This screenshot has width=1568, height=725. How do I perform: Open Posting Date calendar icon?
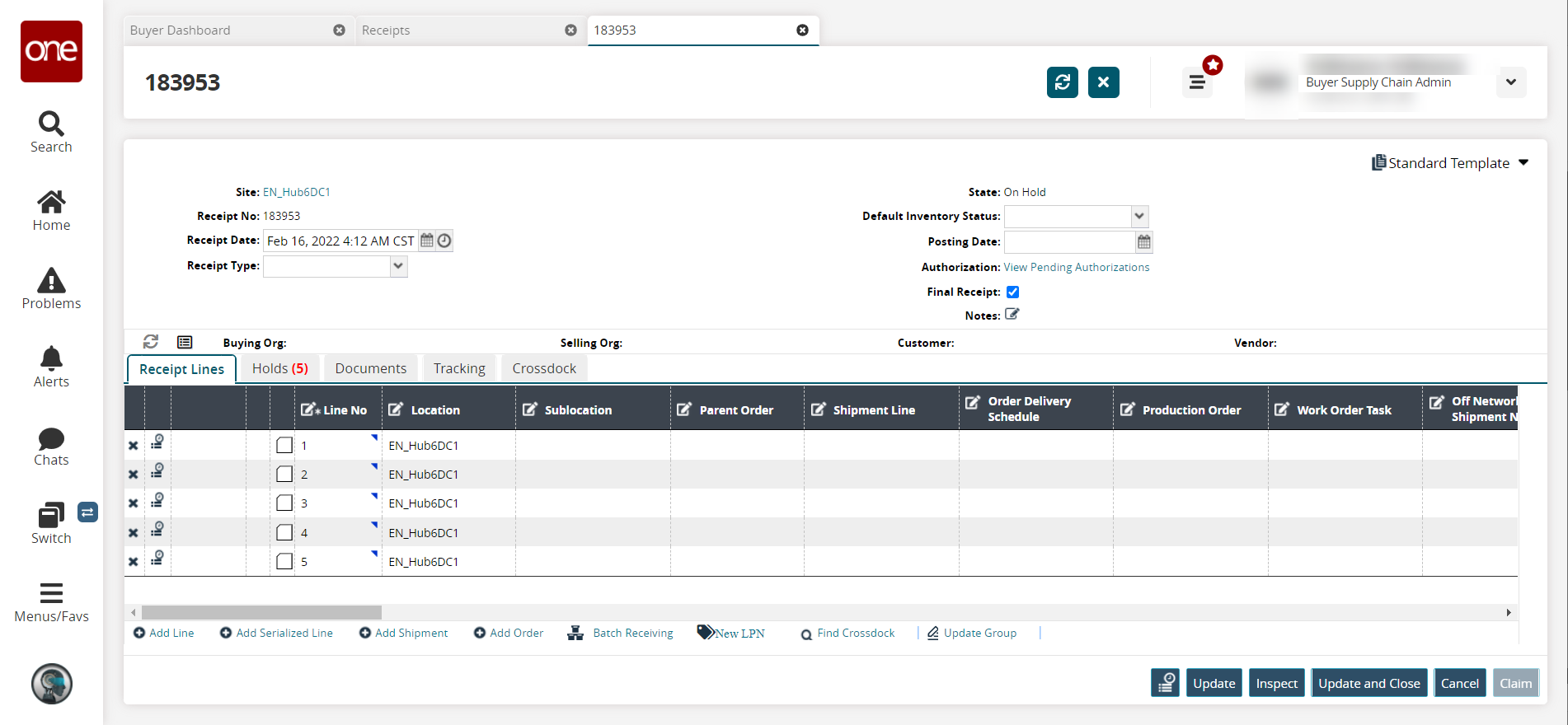click(x=1143, y=242)
